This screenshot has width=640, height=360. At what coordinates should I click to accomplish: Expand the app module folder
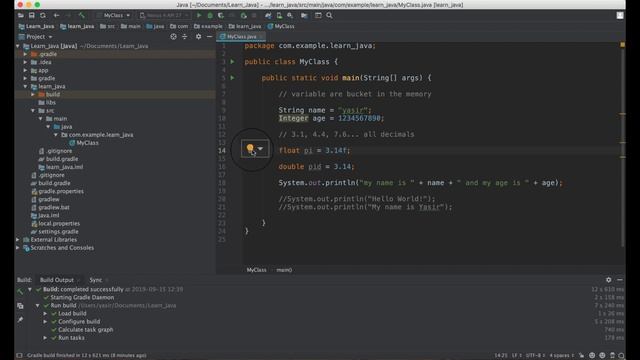pos(25,70)
